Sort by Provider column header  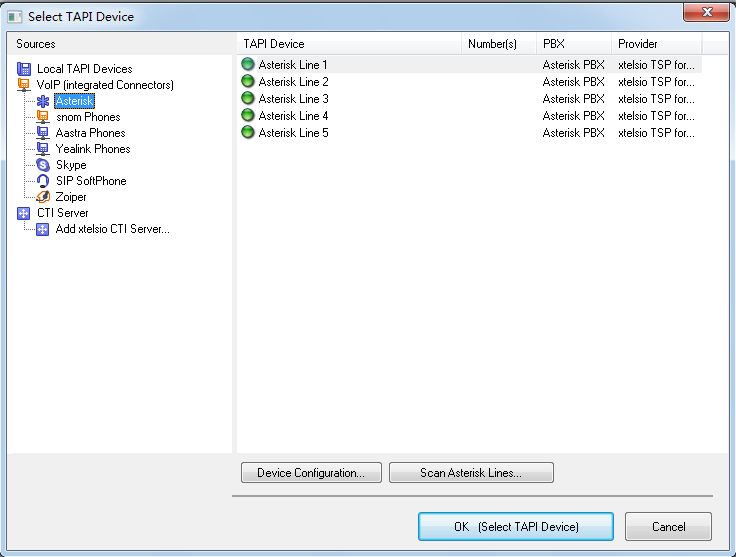click(x=657, y=44)
